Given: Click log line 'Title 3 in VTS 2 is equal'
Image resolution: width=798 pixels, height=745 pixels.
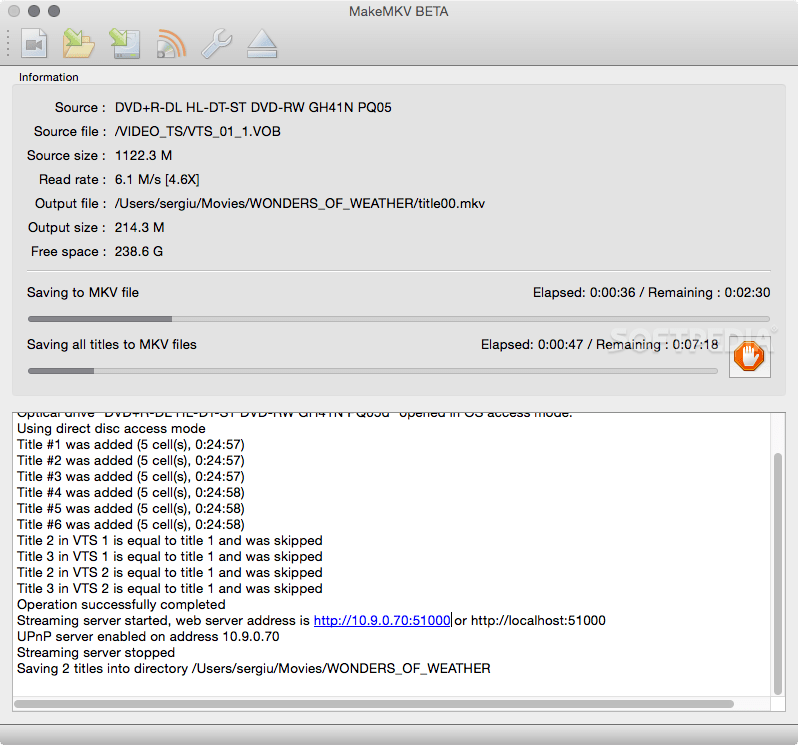Looking at the screenshot, I should [169, 588].
